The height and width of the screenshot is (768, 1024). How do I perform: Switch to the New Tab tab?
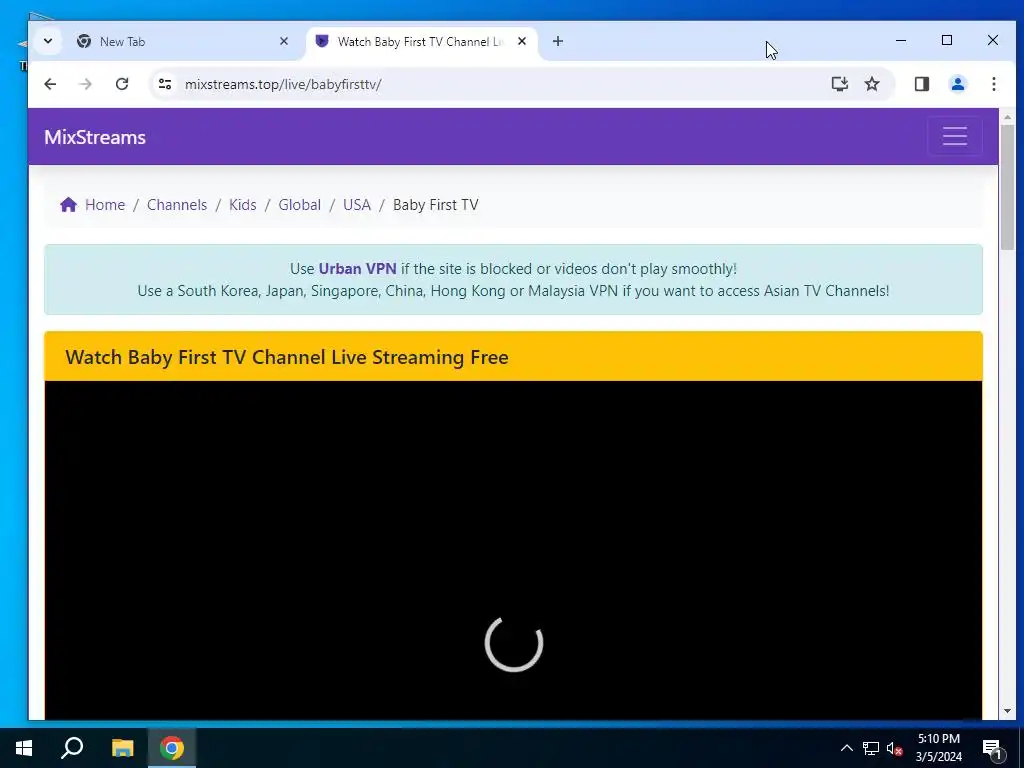coord(181,42)
